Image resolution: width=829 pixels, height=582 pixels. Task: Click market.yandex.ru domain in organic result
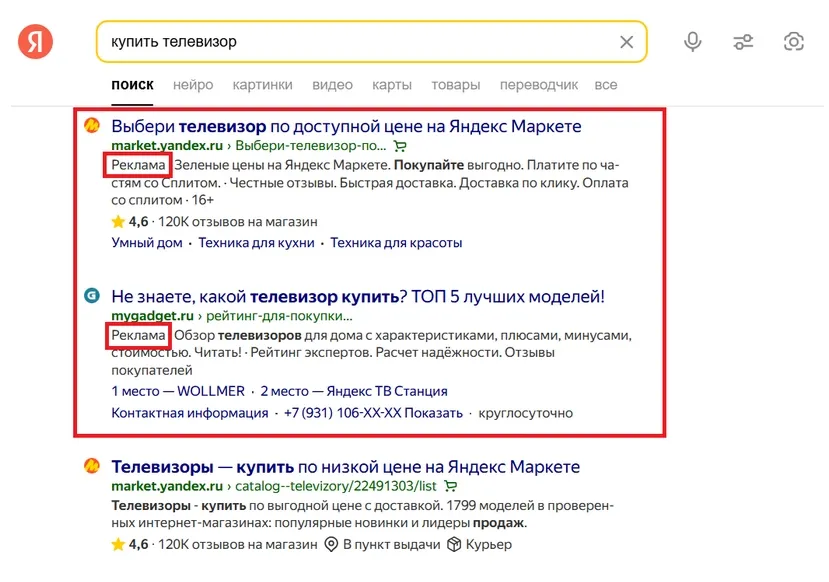click(167, 486)
